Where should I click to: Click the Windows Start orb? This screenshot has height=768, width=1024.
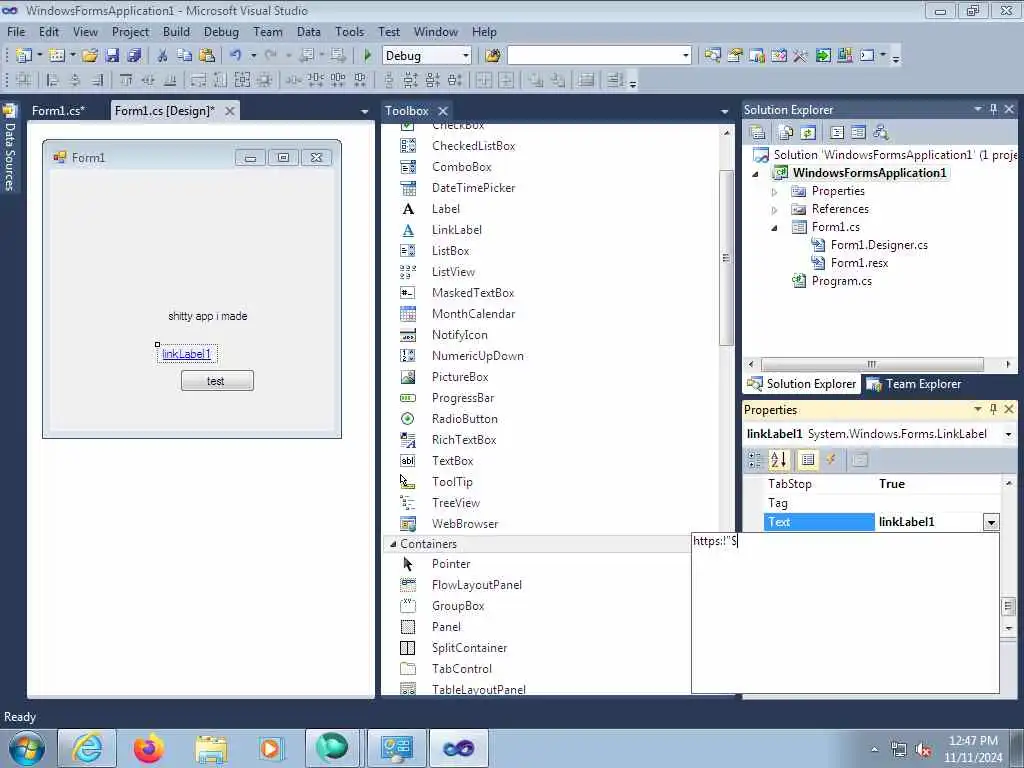[x=27, y=748]
